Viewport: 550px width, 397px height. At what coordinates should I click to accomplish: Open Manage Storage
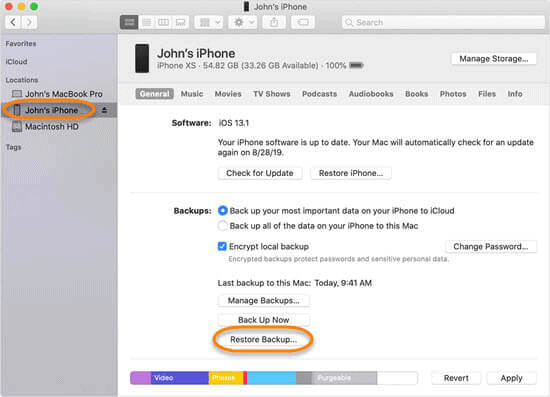coord(494,59)
